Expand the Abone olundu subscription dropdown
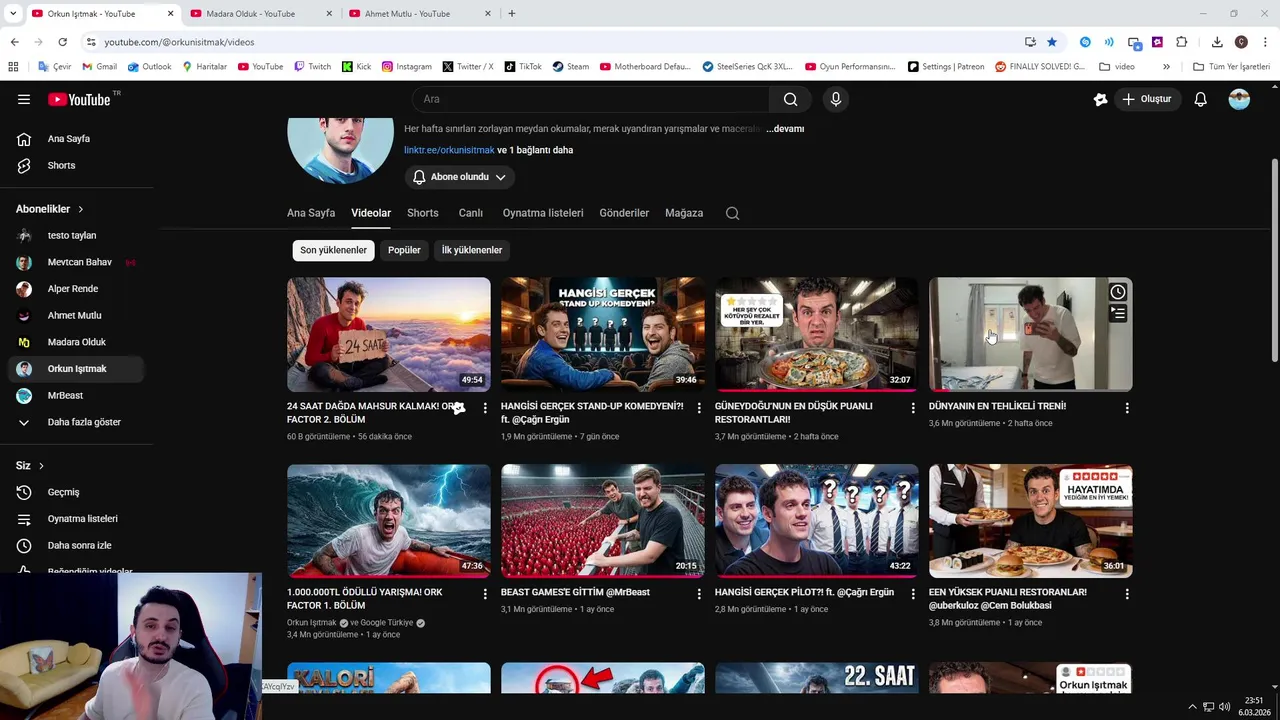Screen dimensions: 1280x720 click(460, 177)
